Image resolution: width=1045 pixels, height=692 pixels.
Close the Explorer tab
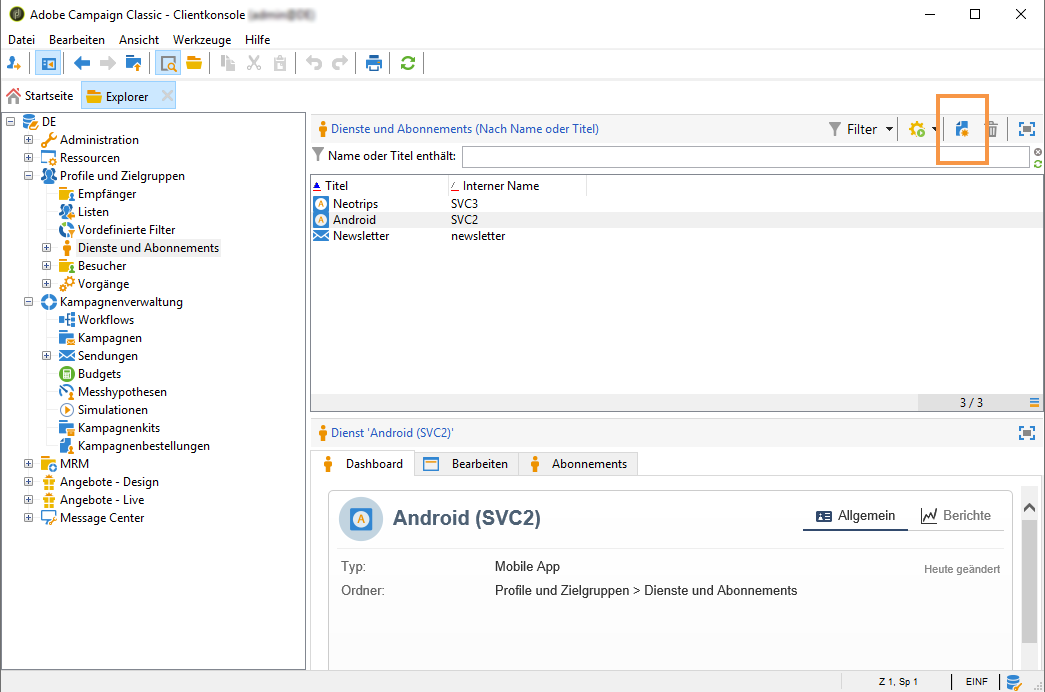[x=167, y=96]
